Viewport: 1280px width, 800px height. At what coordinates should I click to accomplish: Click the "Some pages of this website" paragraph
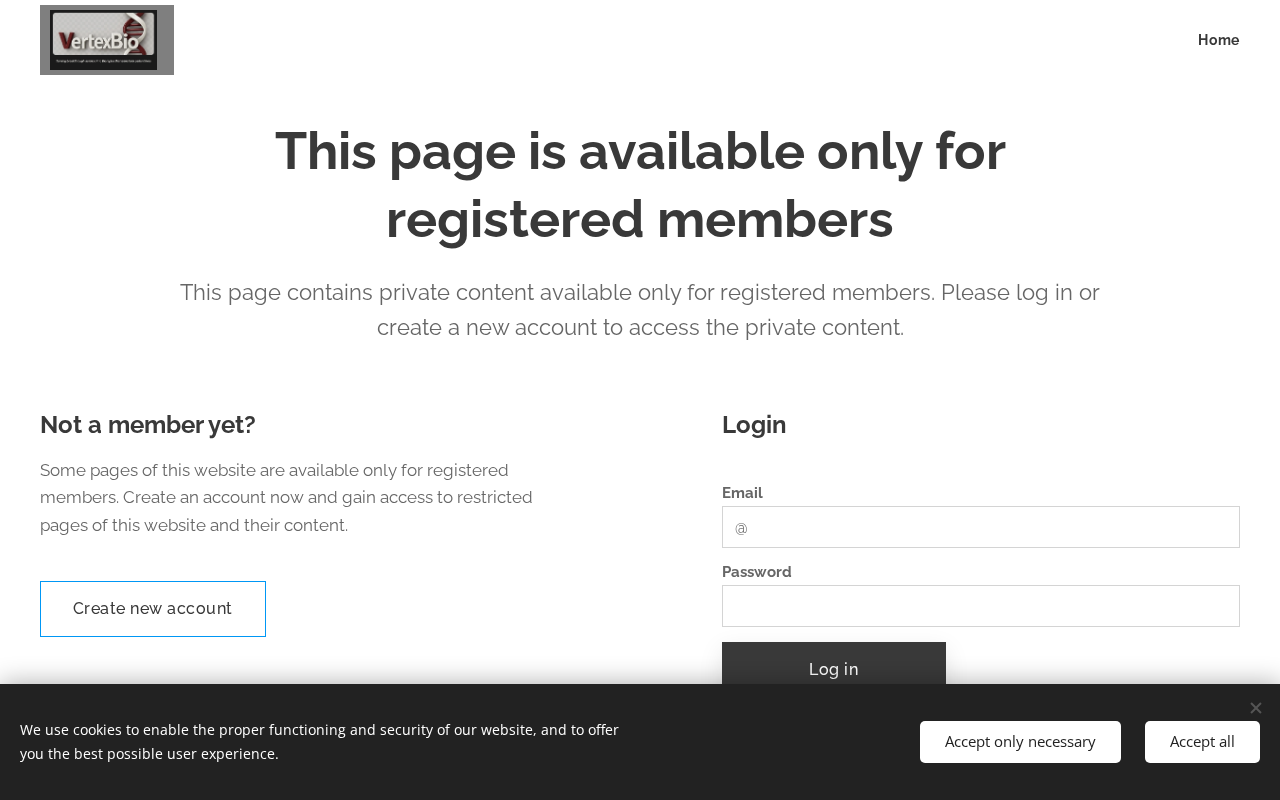tap(286, 497)
